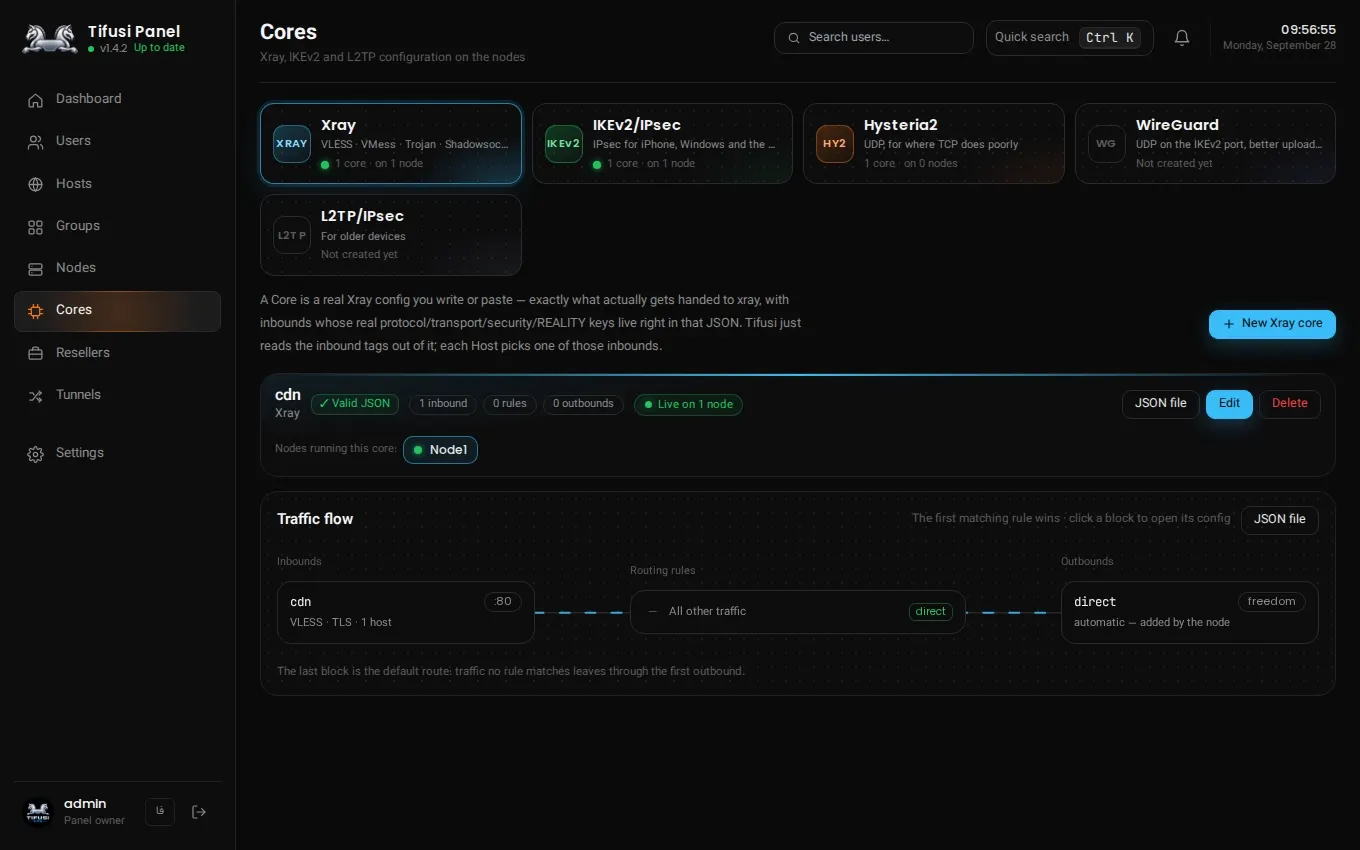Focus the Search users field

click(x=874, y=38)
